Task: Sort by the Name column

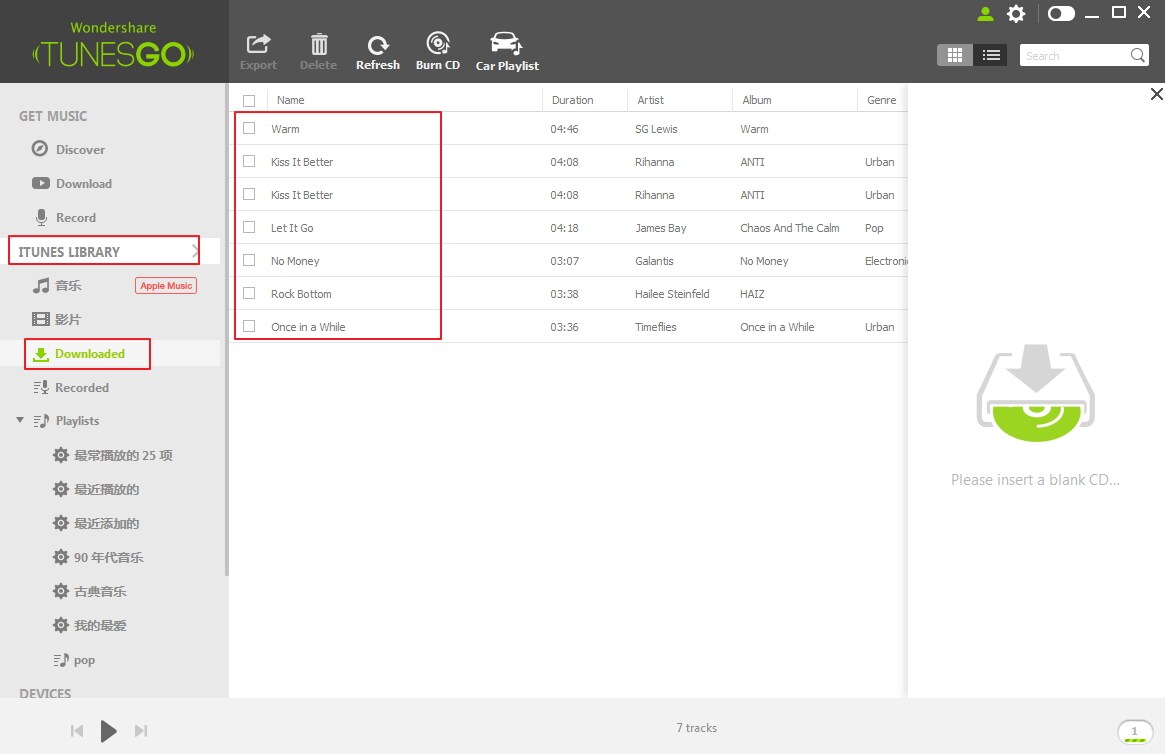Action: [x=291, y=100]
